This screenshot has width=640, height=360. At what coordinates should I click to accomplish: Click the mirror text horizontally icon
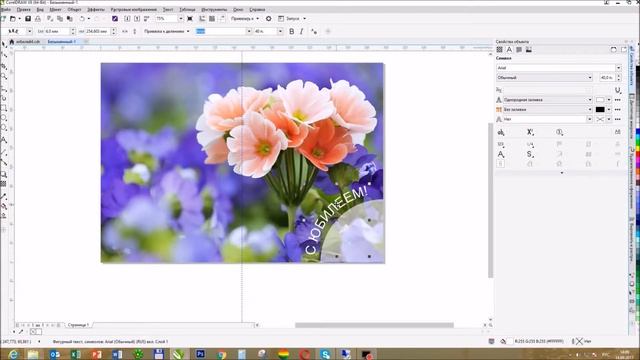click(125, 31)
